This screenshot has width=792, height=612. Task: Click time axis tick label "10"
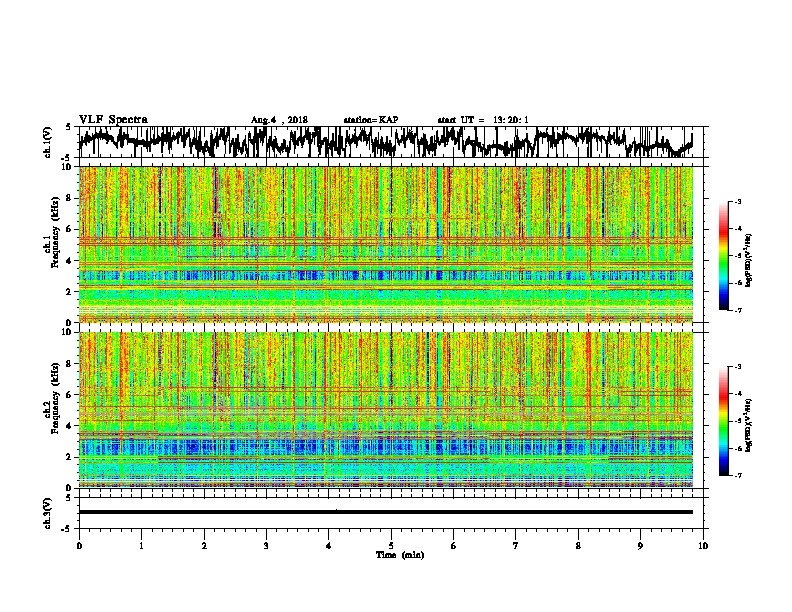[703, 546]
